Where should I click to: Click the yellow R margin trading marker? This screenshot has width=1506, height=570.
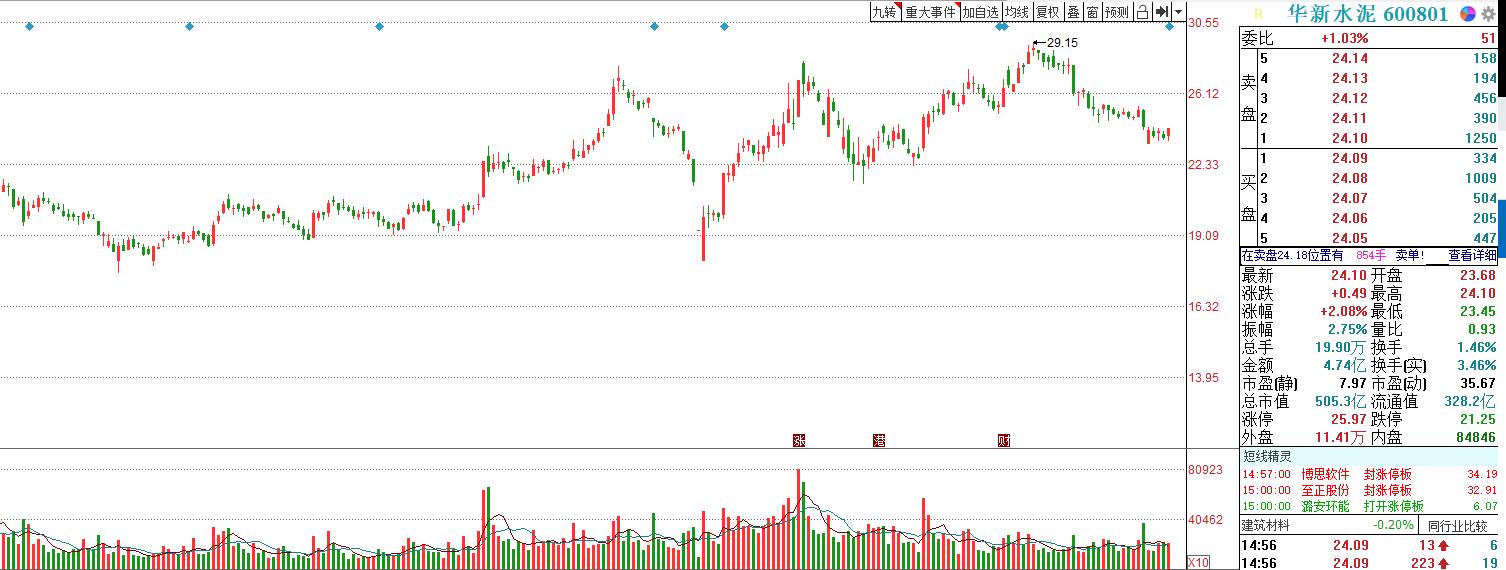point(1259,14)
